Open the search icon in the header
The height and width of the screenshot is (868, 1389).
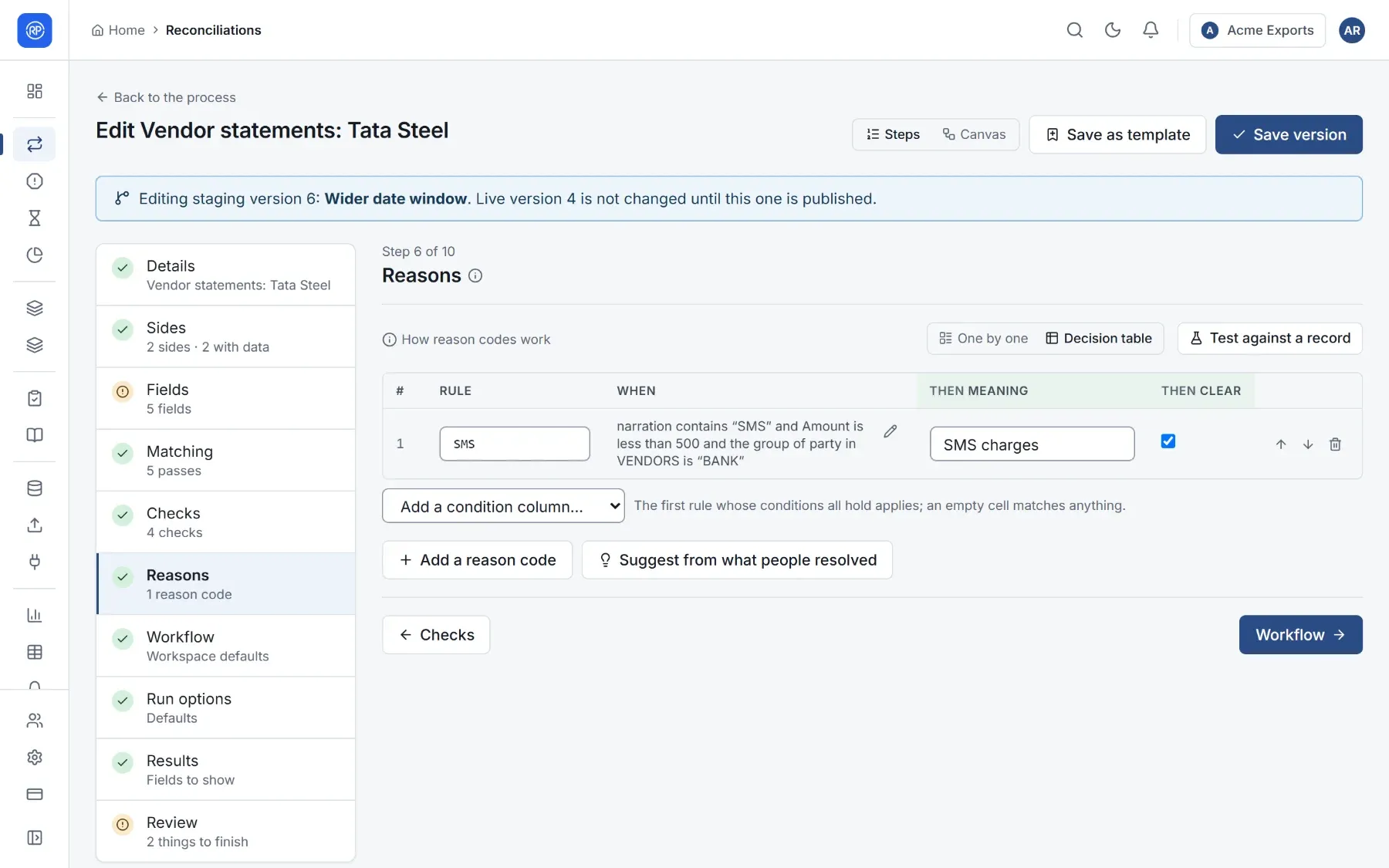(1074, 30)
